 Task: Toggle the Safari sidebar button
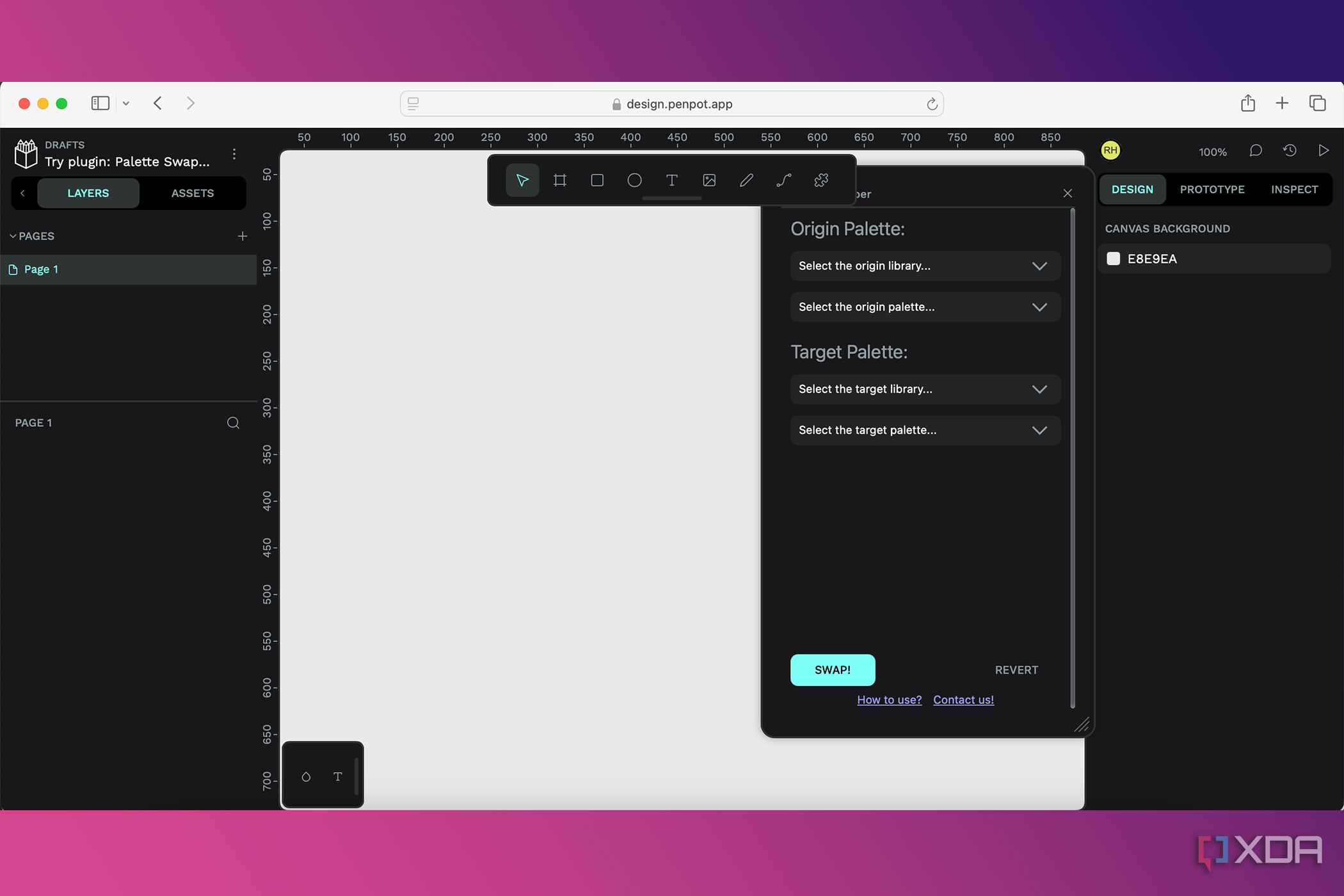[100, 103]
